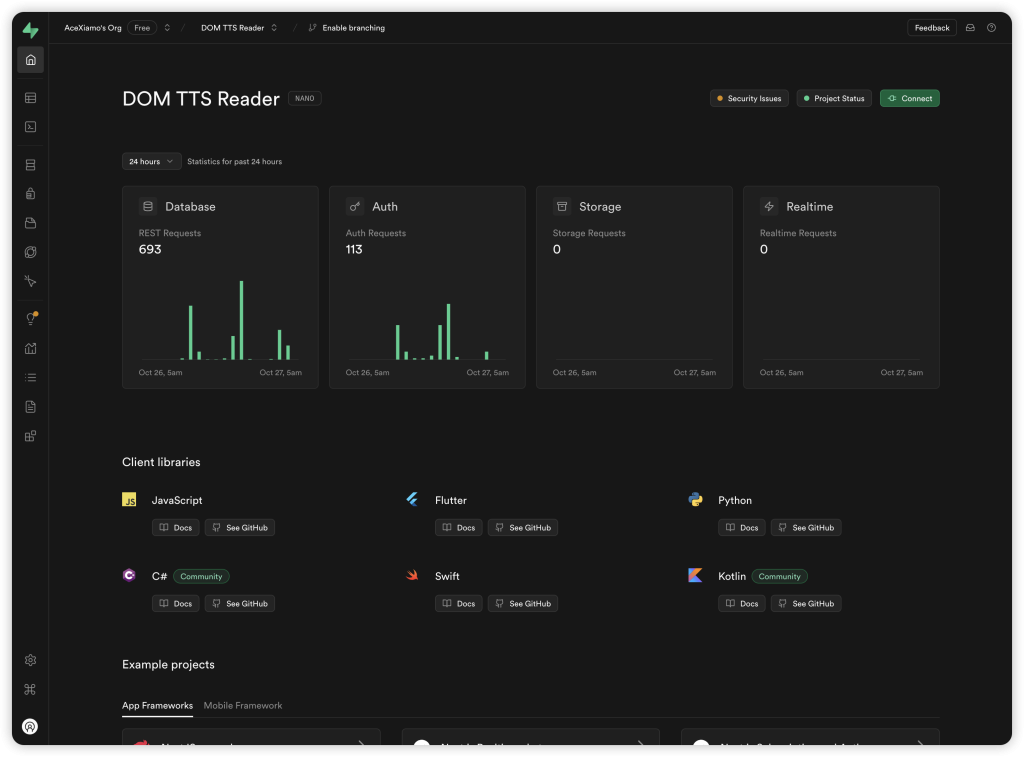
Task: Open Reports chart icon in sidebar
Action: (30, 349)
